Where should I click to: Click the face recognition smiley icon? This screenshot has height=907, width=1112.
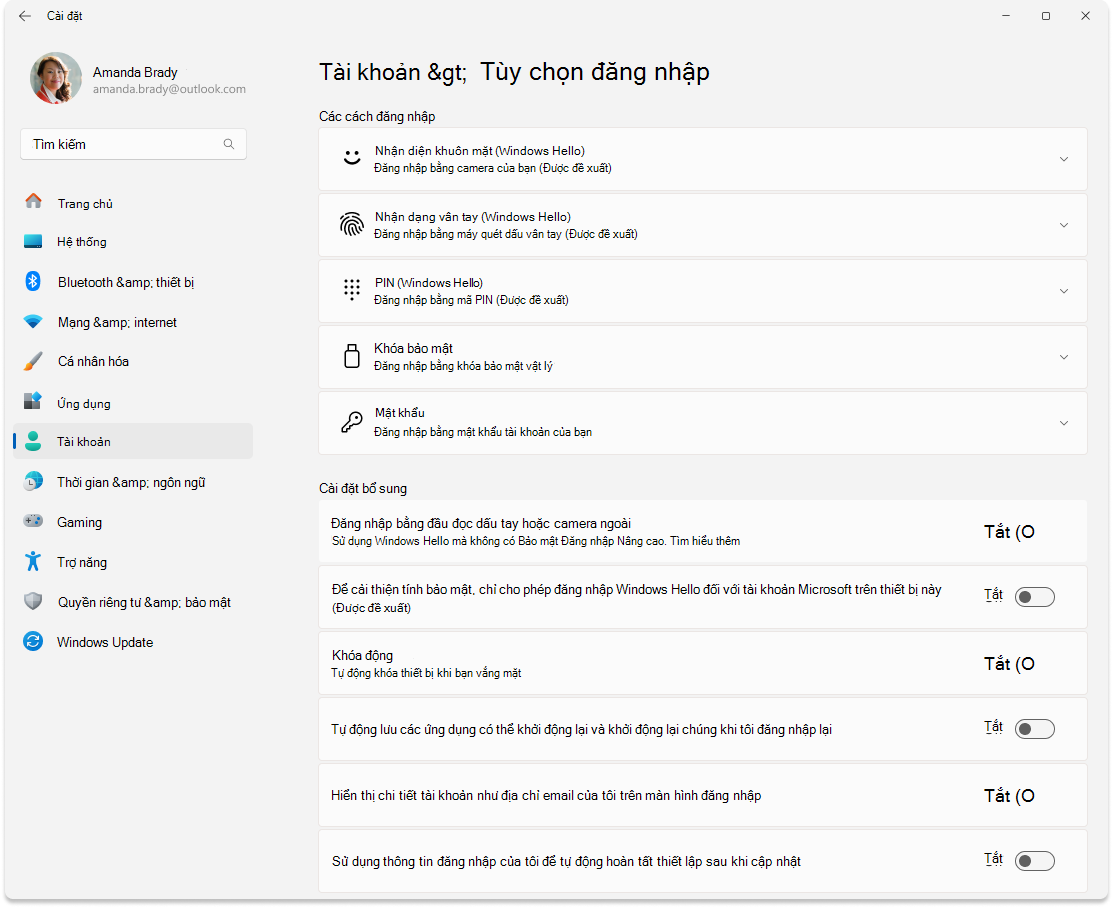click(352, 158)
